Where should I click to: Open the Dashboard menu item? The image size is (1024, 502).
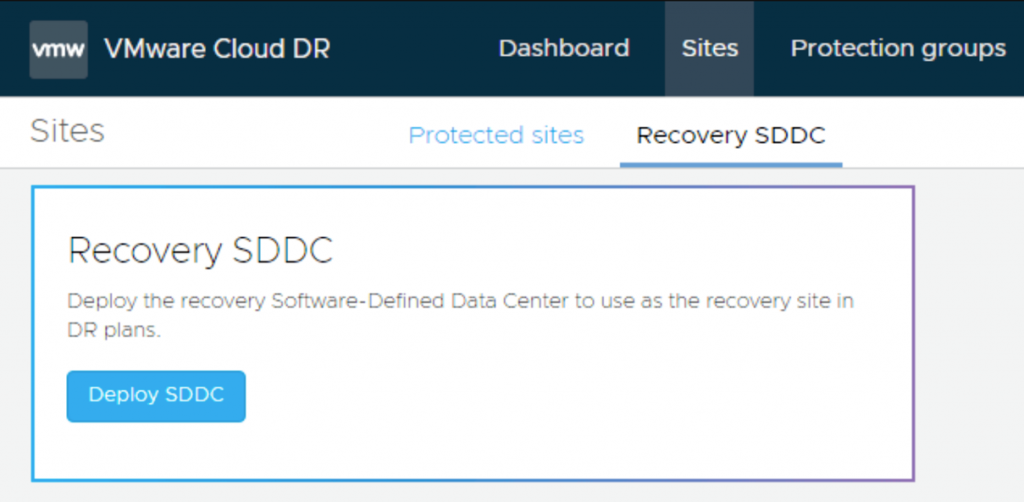(x=564, y=48)
